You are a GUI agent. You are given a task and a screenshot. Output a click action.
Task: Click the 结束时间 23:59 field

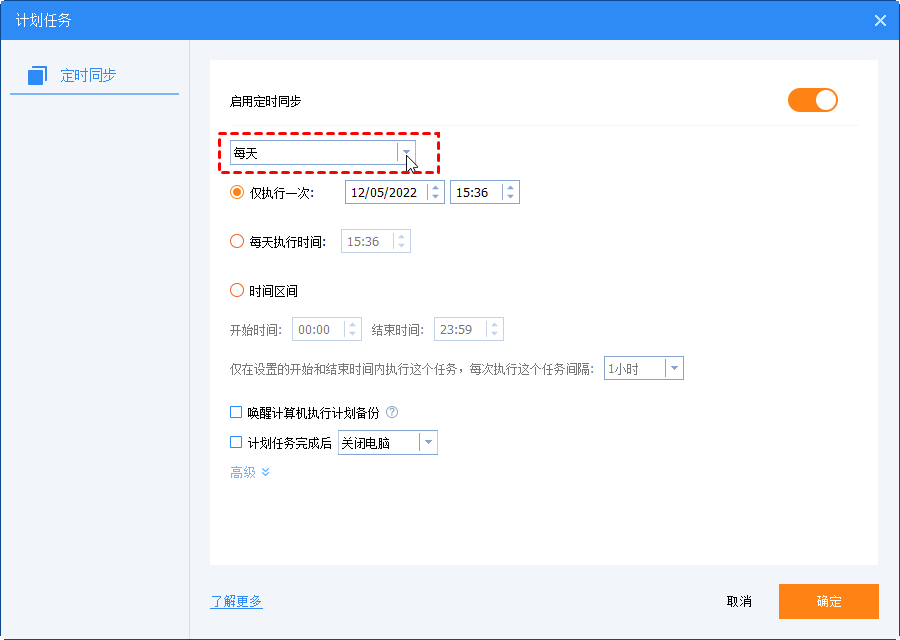[x=468, y=329]
